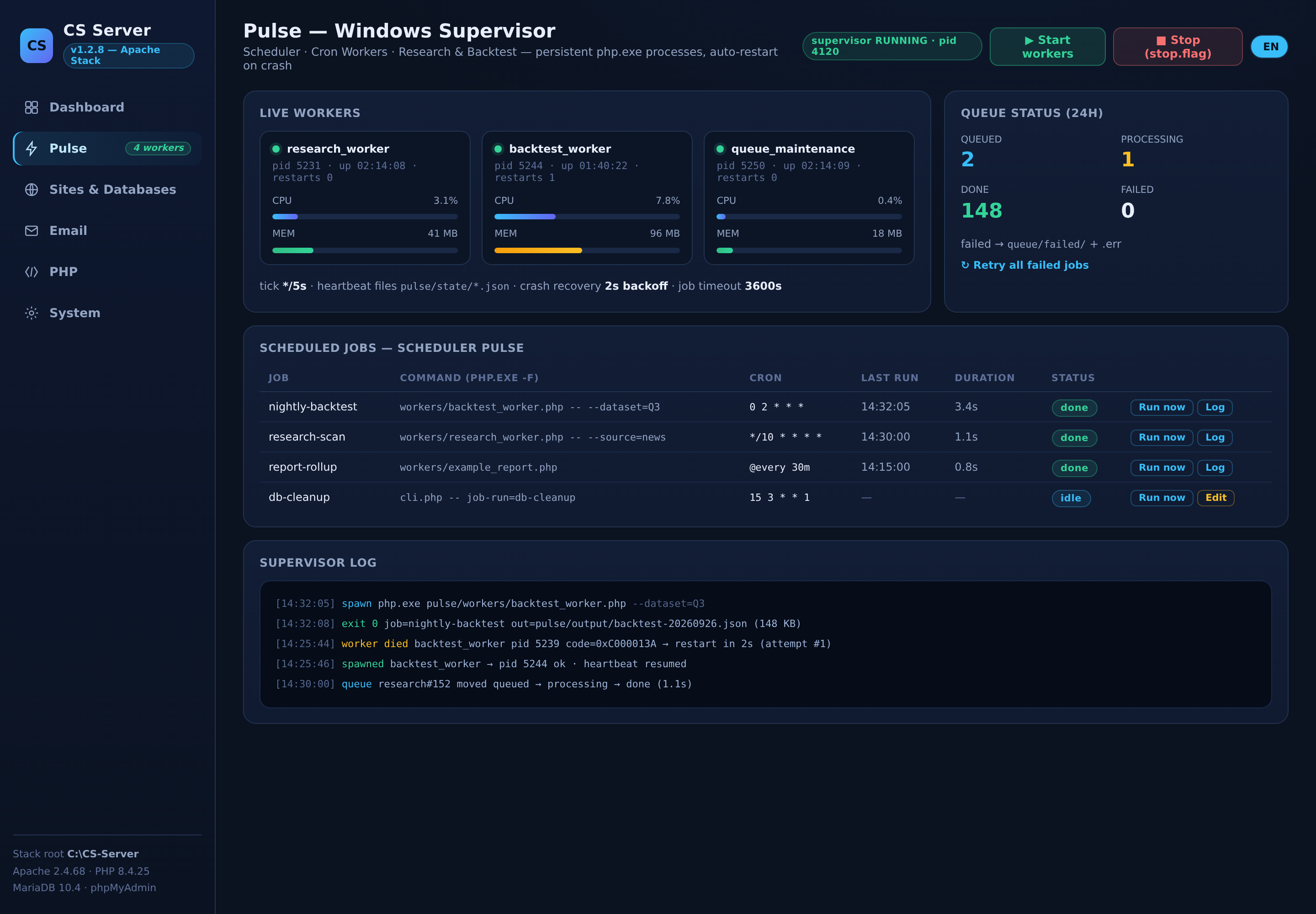Screen dimensions: 1316x914
Task: Click queue_maintenance green status dot
Action: coord(721,149)
